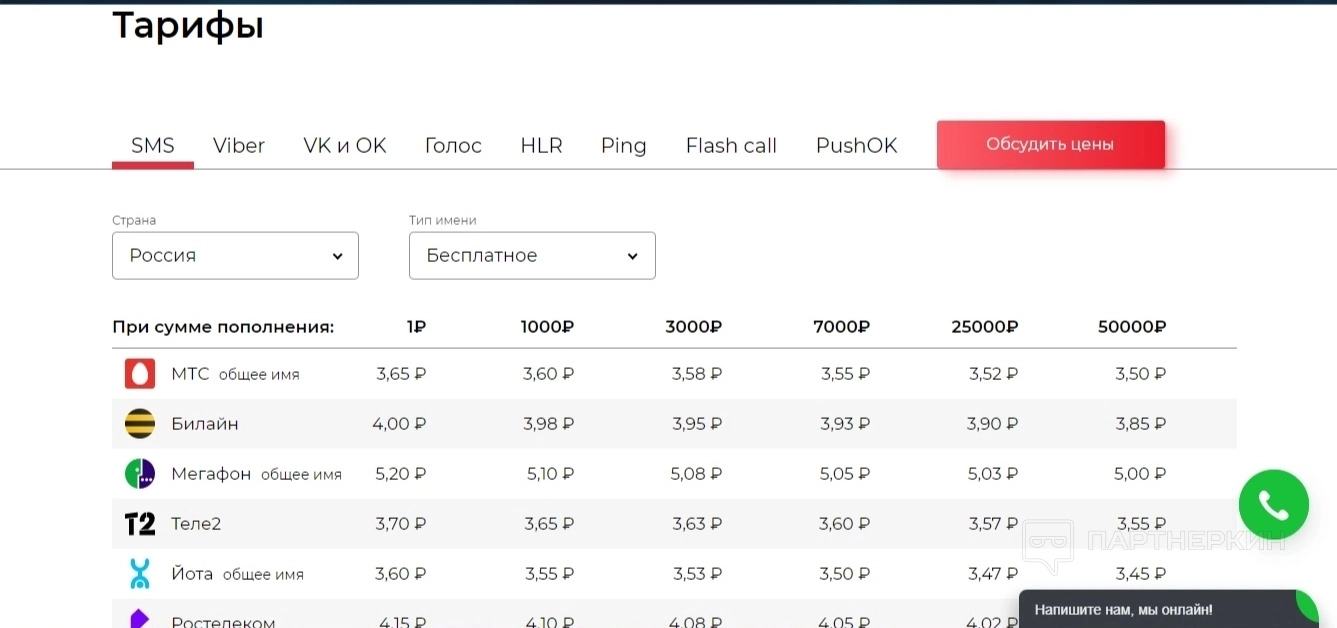Click the MTS operator logo icon
The width and height of the screenshot is (1337, 628).
140,374
